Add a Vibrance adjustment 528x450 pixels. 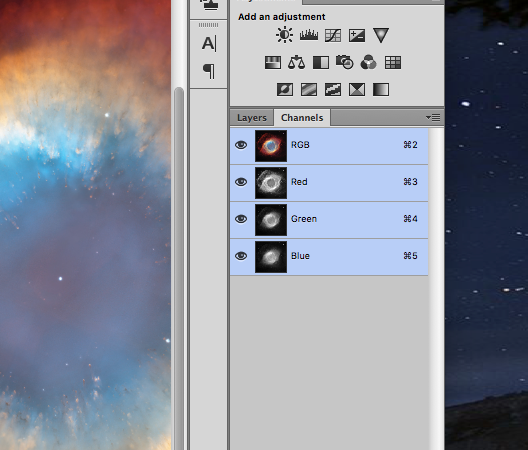(381, 35)
